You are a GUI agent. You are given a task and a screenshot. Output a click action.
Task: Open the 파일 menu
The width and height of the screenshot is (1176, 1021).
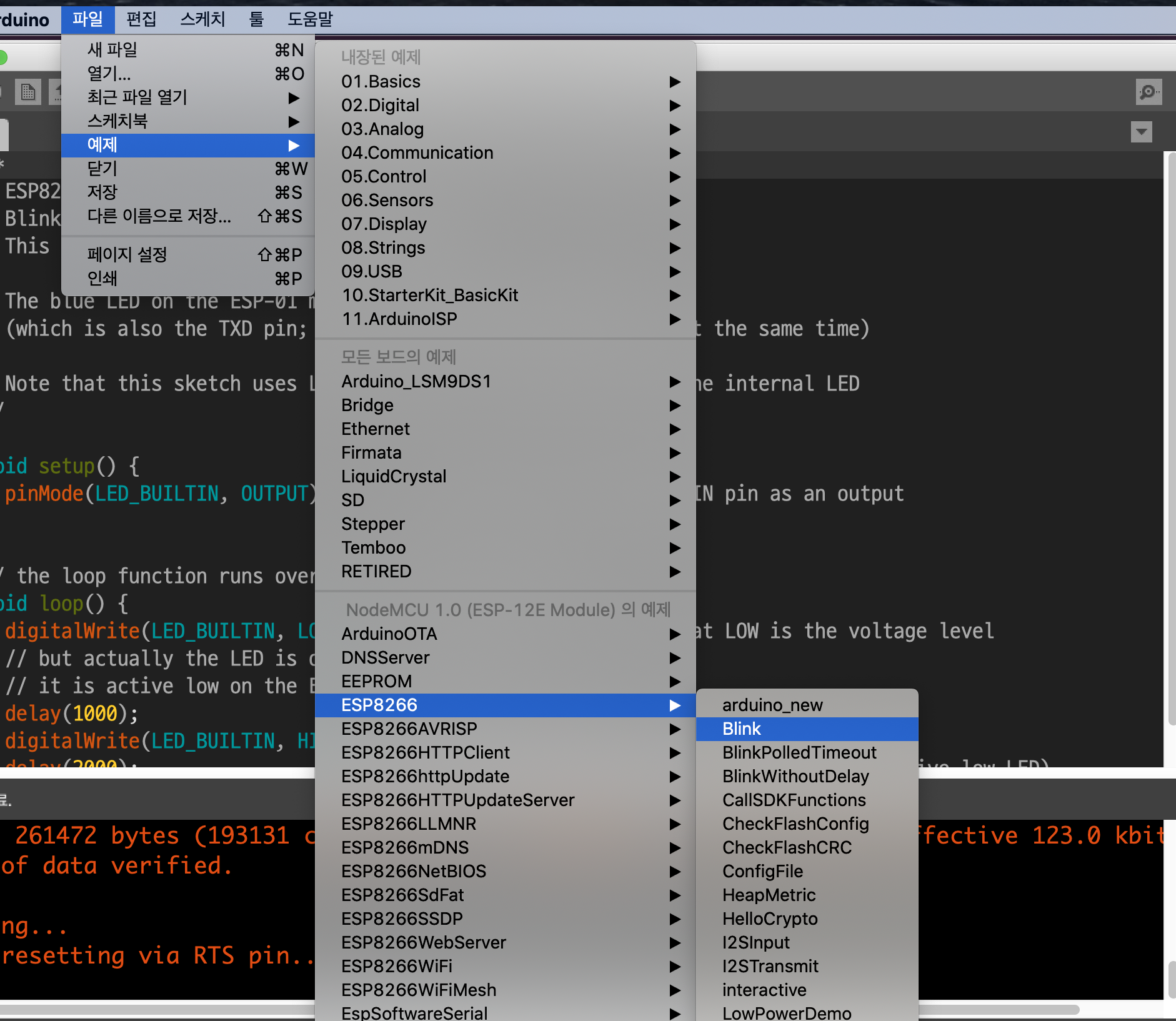tap(88, 19)
